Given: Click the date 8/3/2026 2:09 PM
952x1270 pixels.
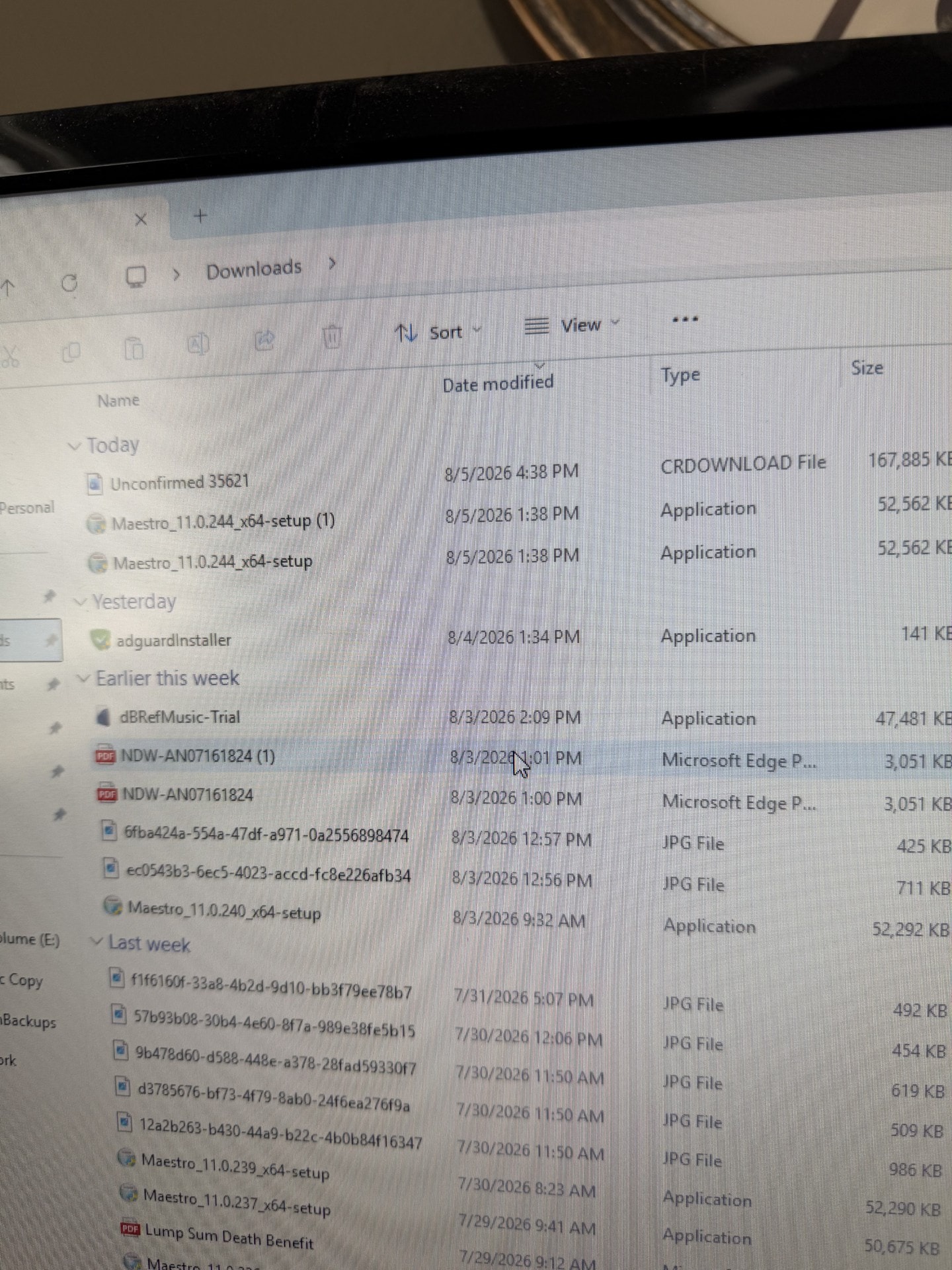Looking at the screenshot, I should tap(515, 718).
